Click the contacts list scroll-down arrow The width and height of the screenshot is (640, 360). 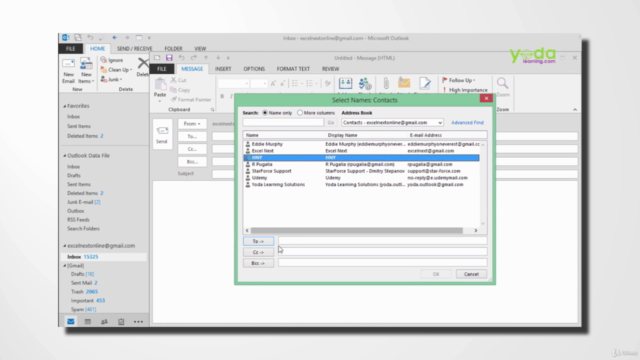point(483,224)
